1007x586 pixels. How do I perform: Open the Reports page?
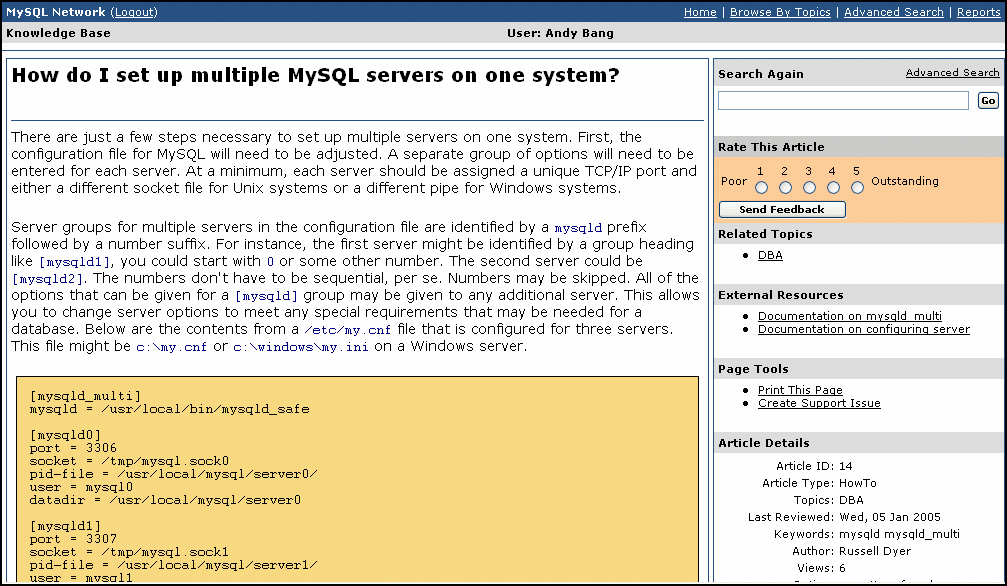pos(979,12)
